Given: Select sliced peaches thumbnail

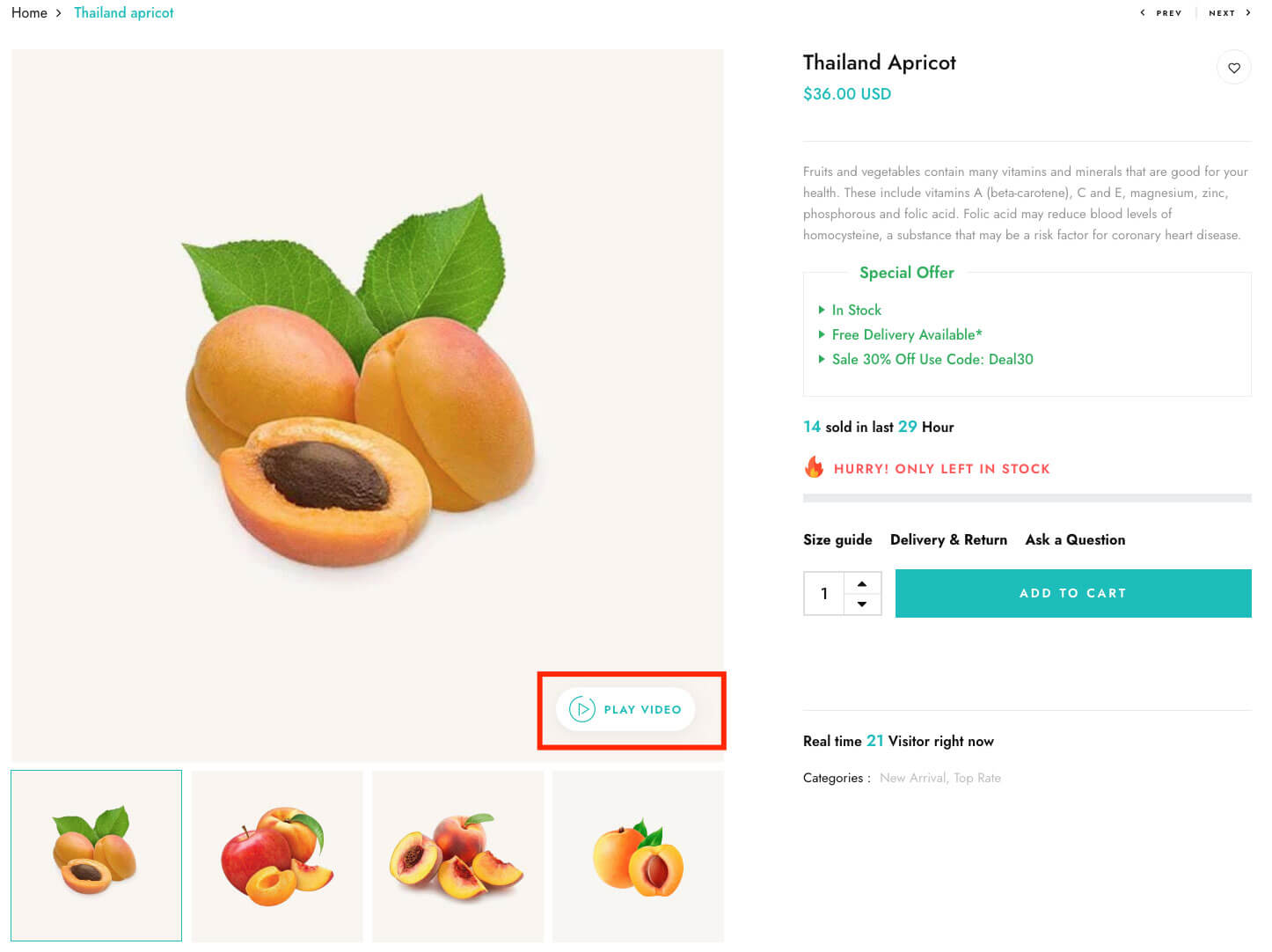Looking at the screenshot, I should pos(457,855).
